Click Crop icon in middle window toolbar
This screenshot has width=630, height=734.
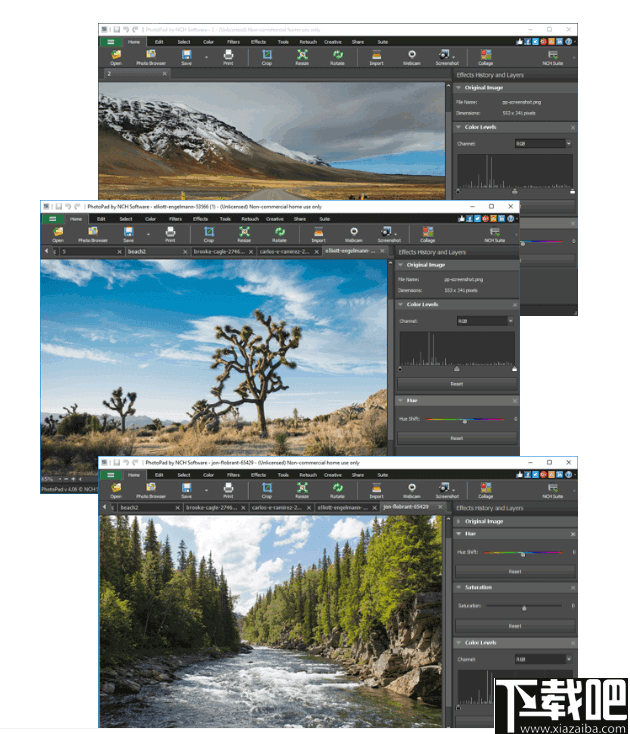[209, 234]
